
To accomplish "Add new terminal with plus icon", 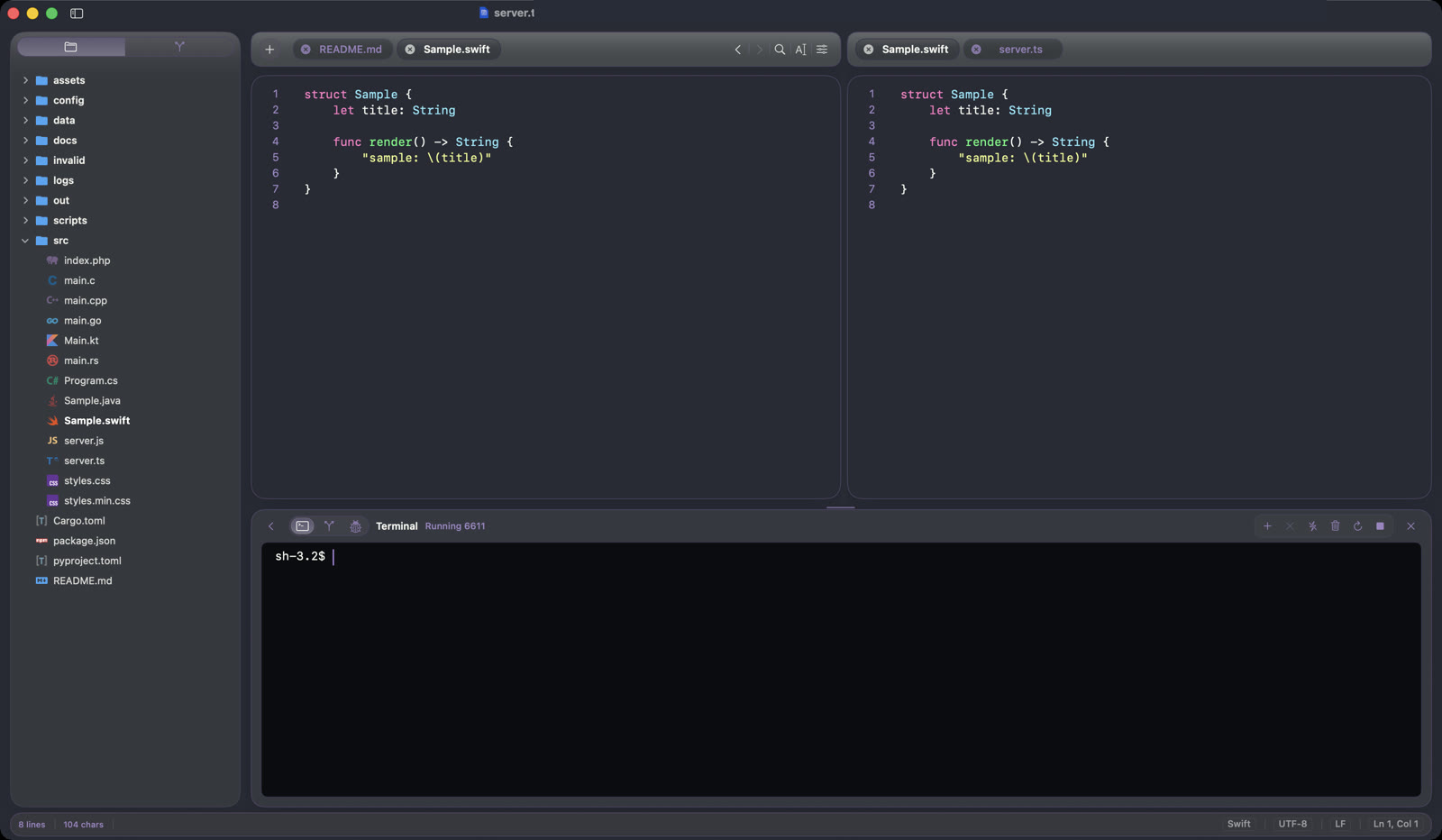I will pos(1267,526).
